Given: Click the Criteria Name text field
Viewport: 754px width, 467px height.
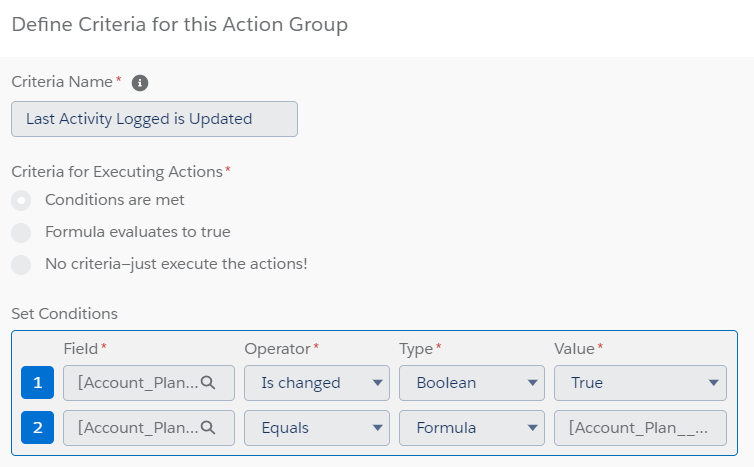Looking at the screenshot, I should coord(154,119).
